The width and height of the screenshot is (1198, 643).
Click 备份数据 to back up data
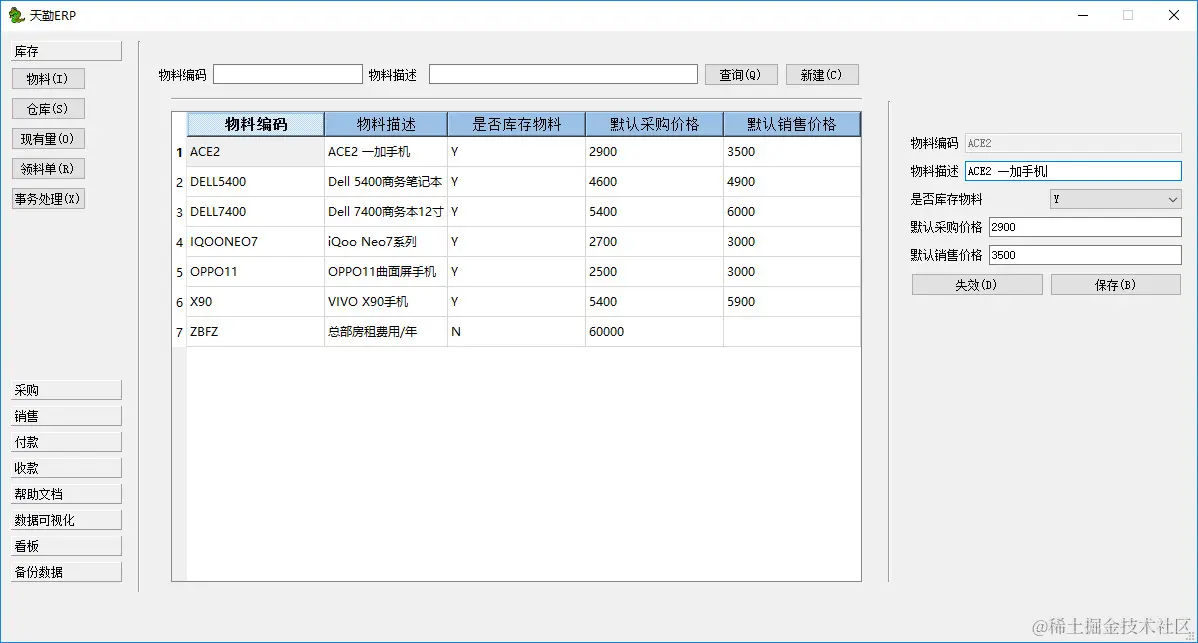pos(65,571)
